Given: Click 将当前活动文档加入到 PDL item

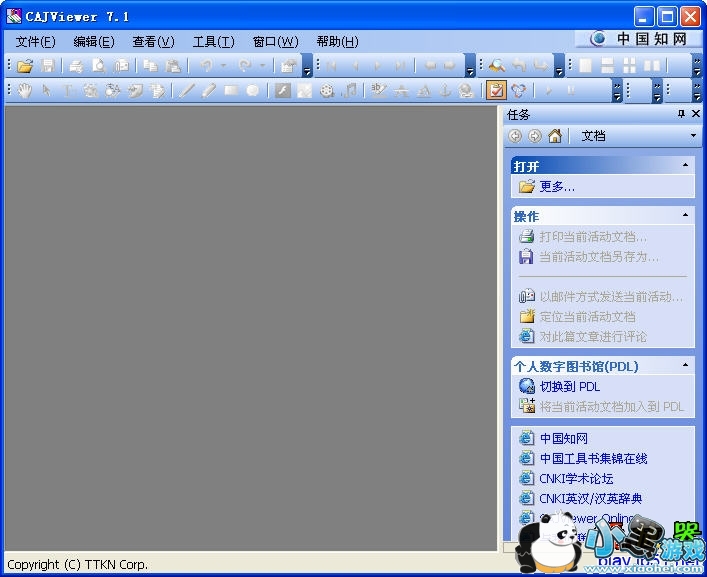Looking at the screenshot, I should tap(612, 407).
